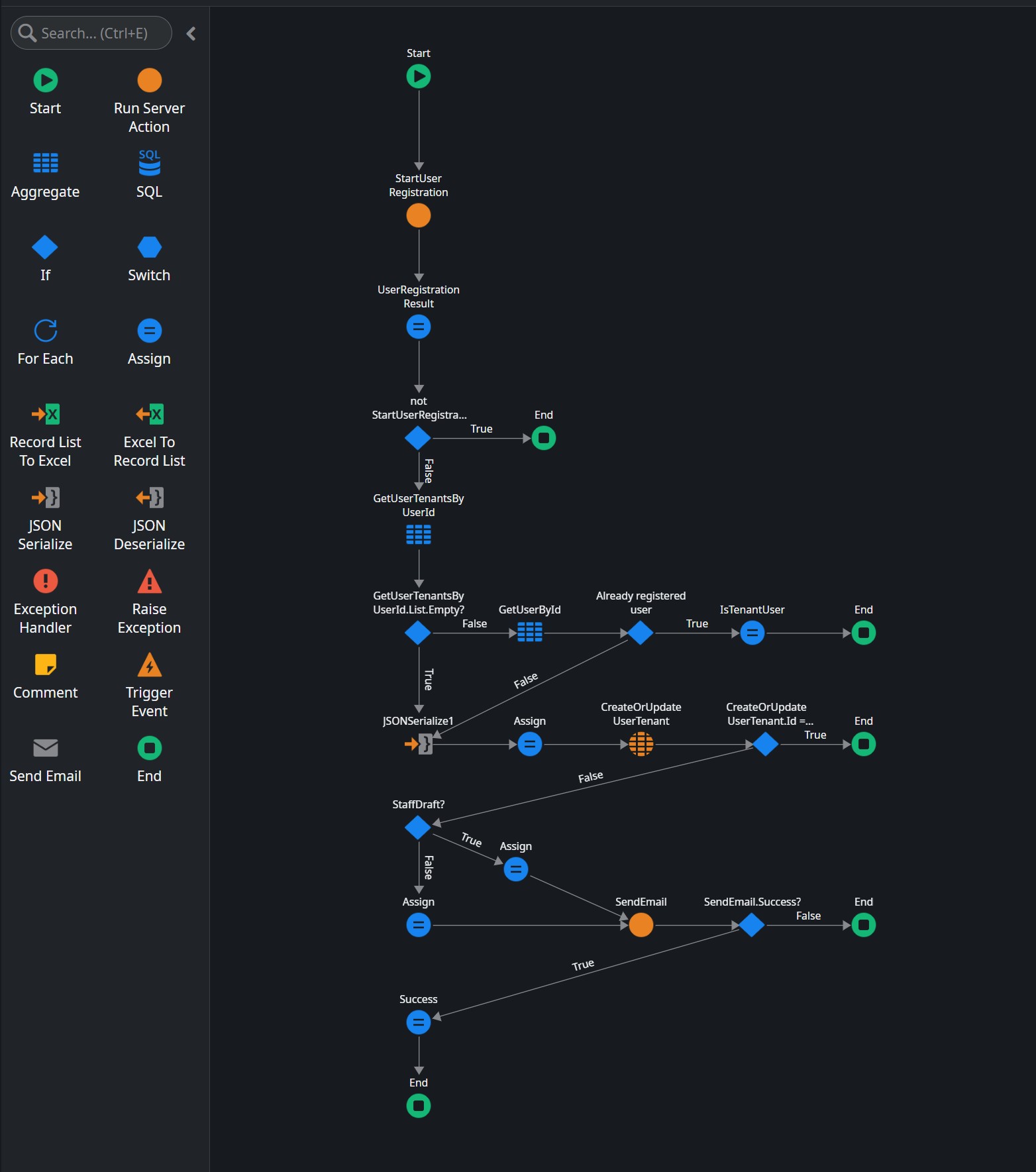This screenshot has height=1172, width=1036.
Task: Select the UserRegistration Result assign node
Action: coord(419,327)
